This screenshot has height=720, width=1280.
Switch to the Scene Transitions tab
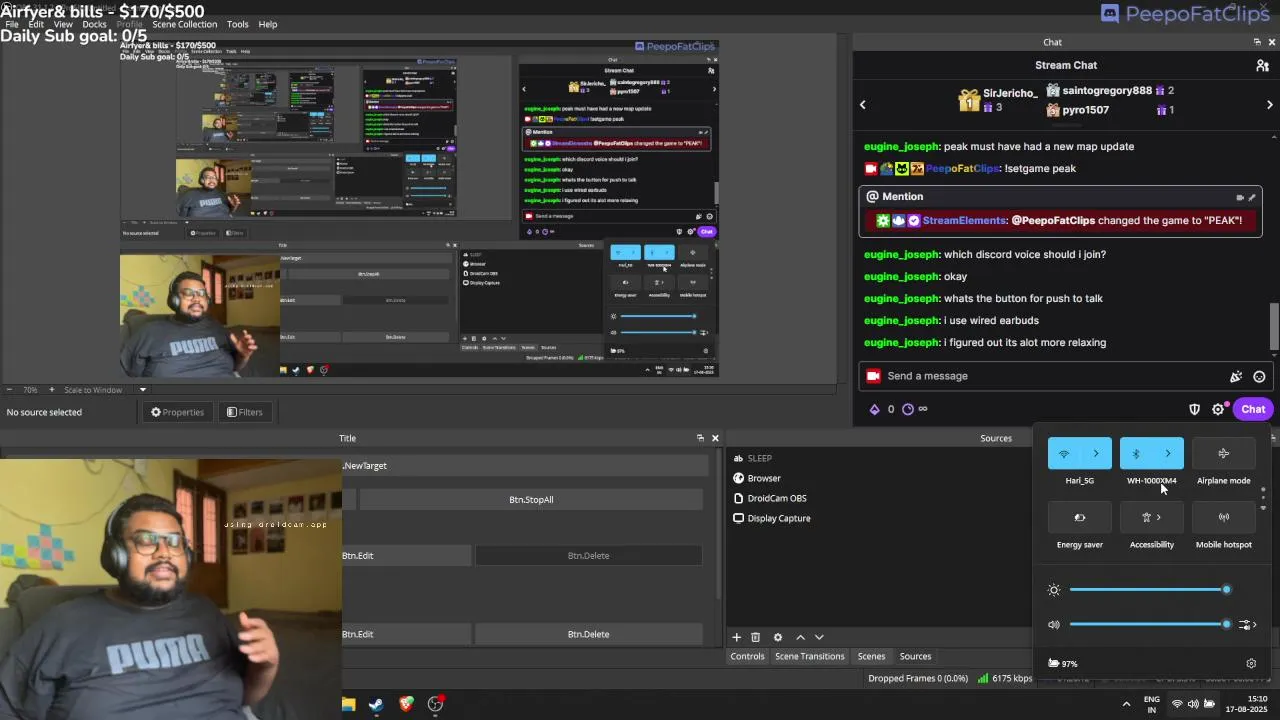coord(810,656)
